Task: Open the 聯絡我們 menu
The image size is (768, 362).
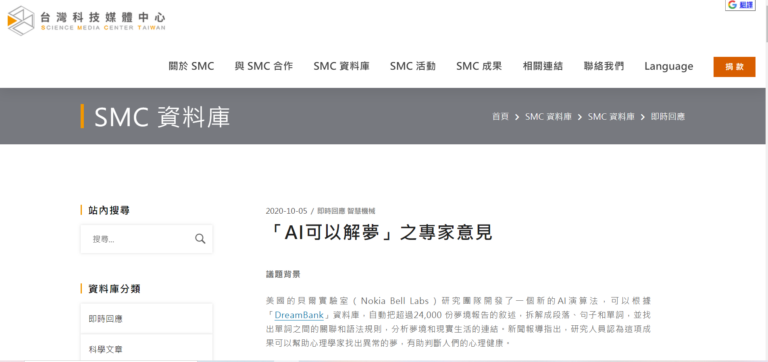Action: (604, 66)
